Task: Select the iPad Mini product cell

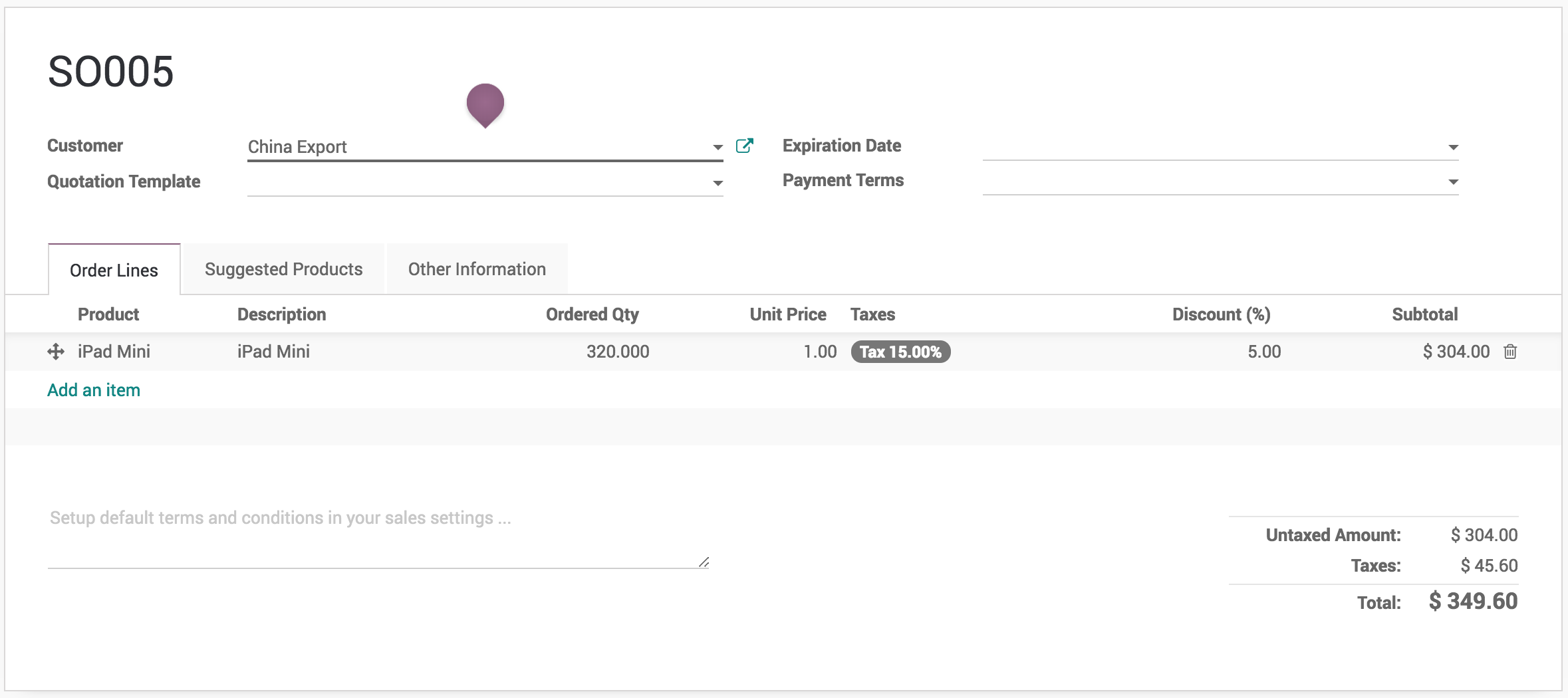Action: point(114,352)
